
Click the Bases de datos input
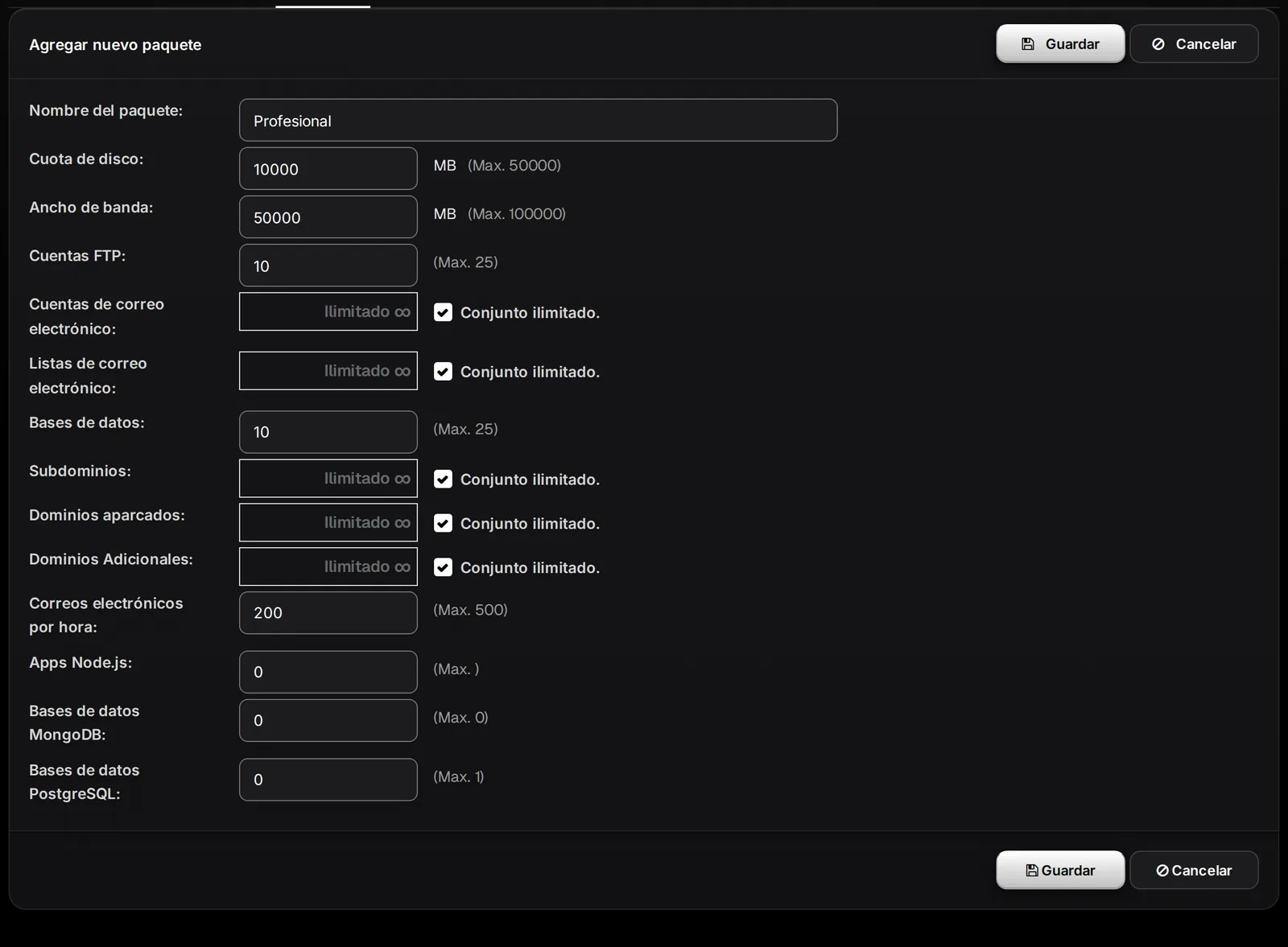tap(328, 432)
